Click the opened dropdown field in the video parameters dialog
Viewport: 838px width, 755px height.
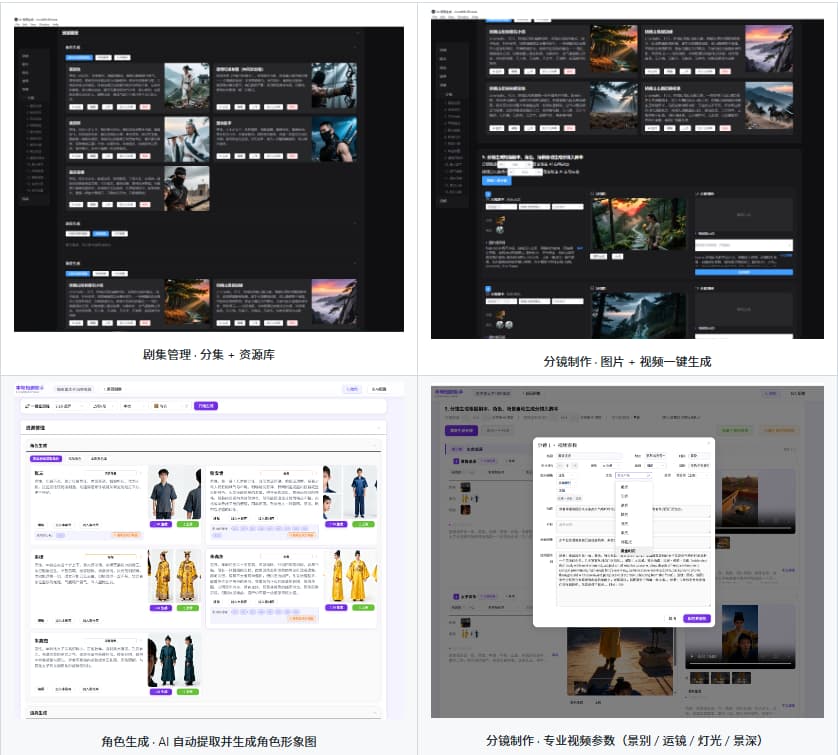(x=634, y=475)
